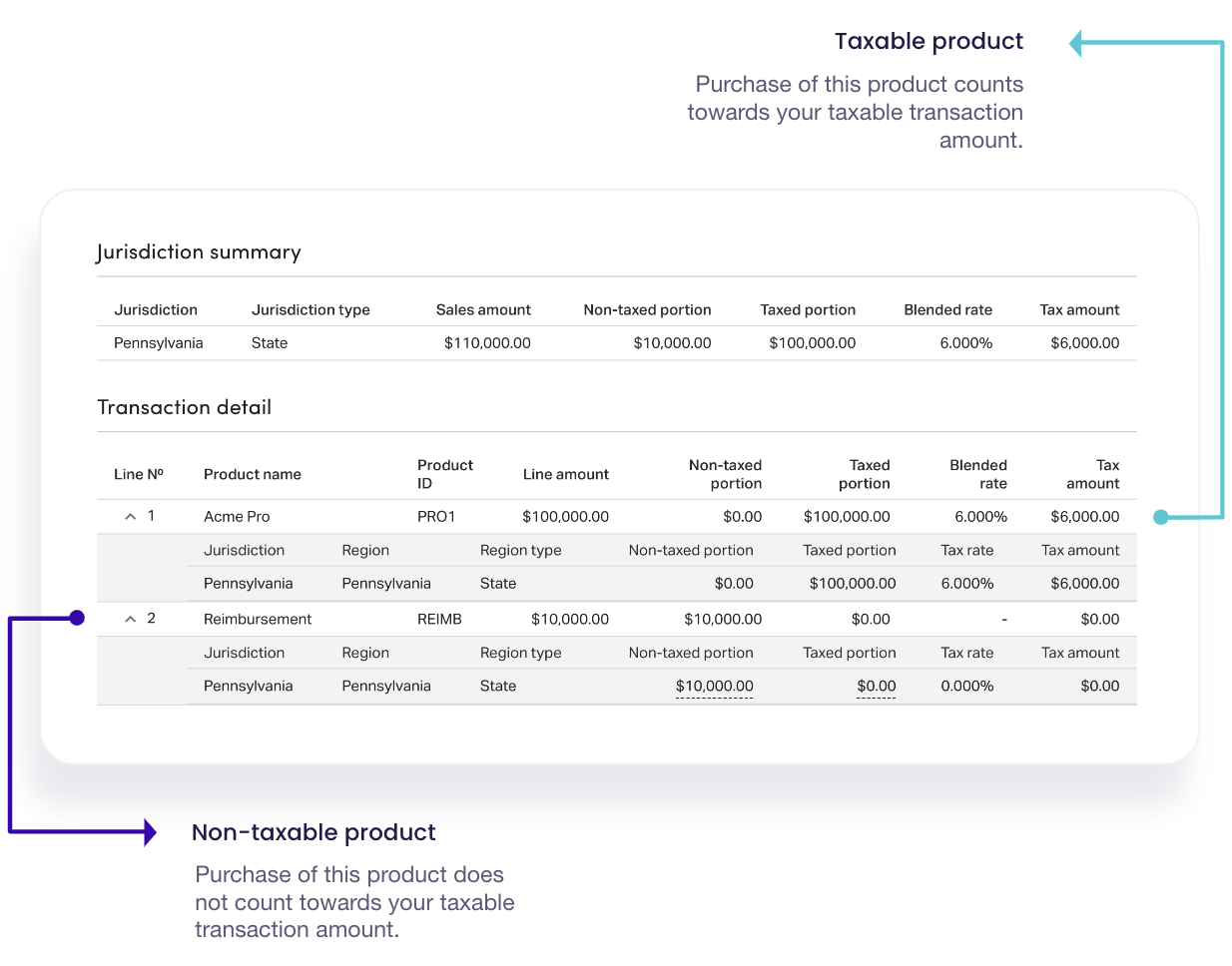Viewport: 1232px width, 966px height.
Task: Click the teal arrowhead pointing to Taxable product
Action: pyautogui.click(x=1076, y=44)
